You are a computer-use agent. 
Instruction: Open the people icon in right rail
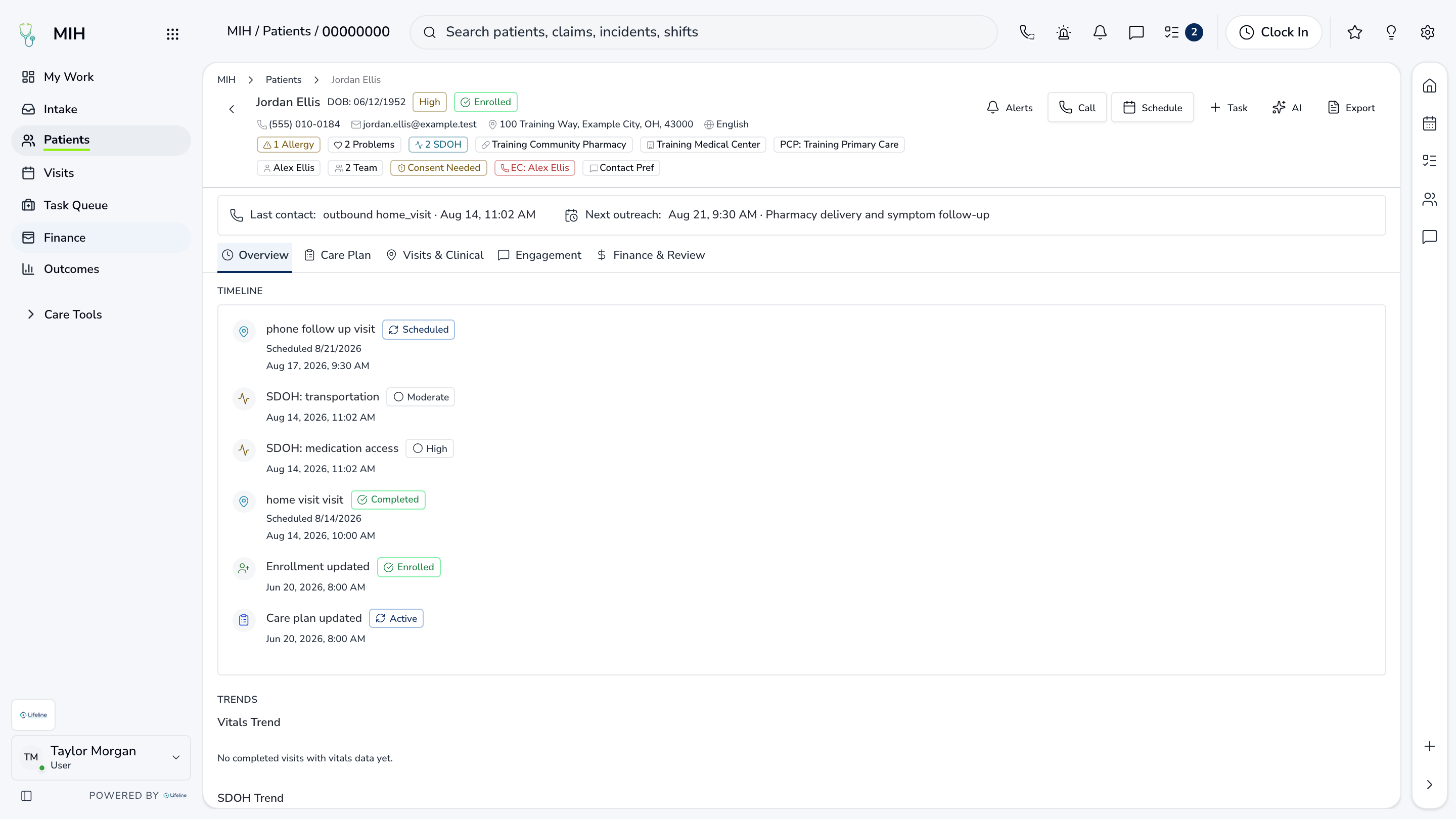click(1429, 199)
